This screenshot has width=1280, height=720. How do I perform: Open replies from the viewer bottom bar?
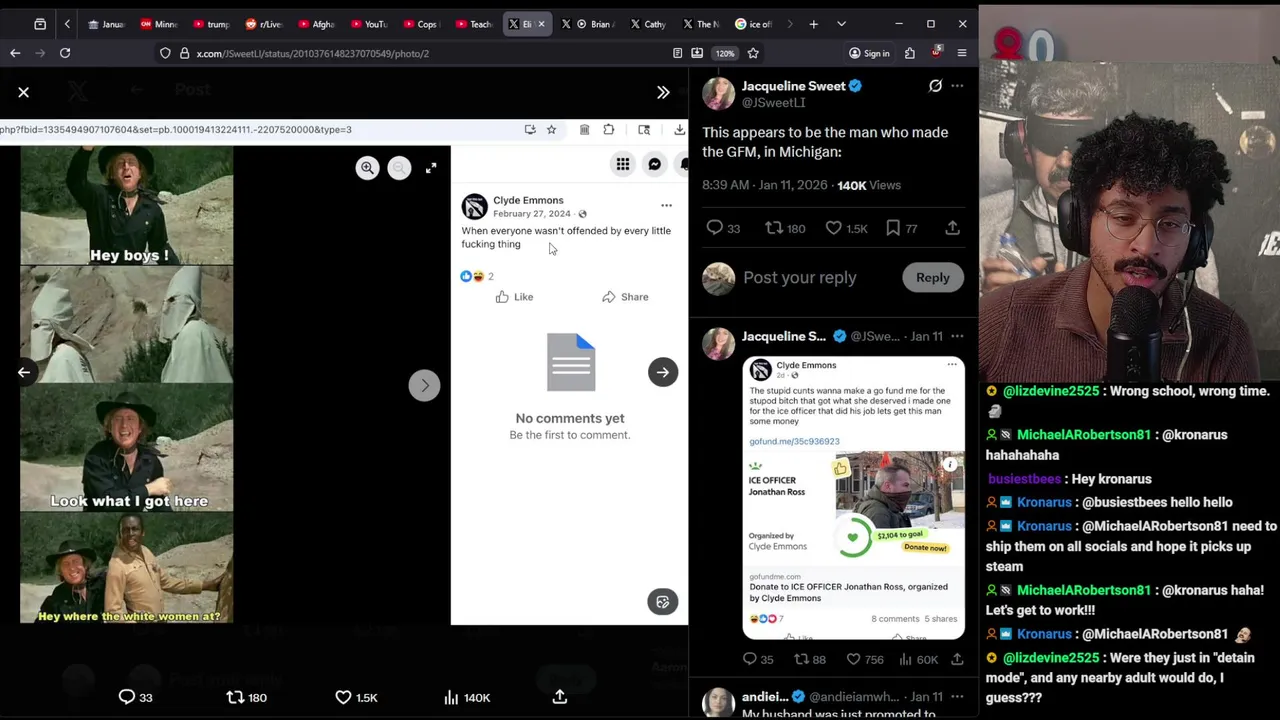[x=135, y=697]
